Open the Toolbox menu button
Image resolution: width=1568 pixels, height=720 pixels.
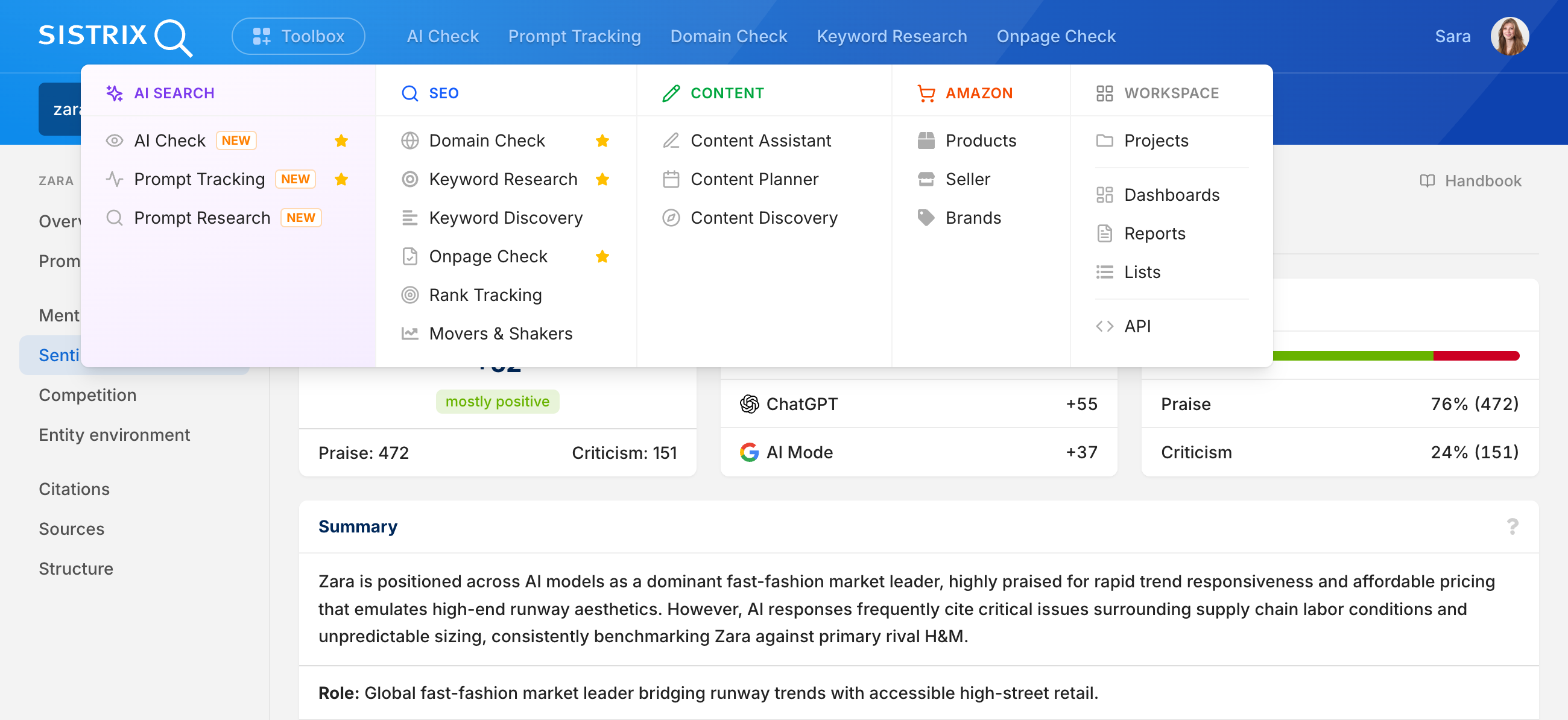[x=299, y=37]
